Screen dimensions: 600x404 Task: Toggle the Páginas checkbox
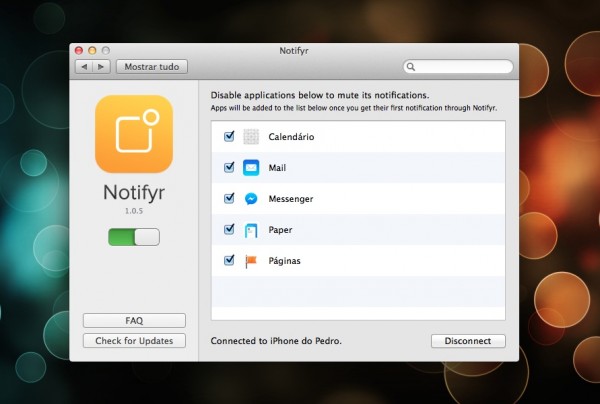(229, 260)
